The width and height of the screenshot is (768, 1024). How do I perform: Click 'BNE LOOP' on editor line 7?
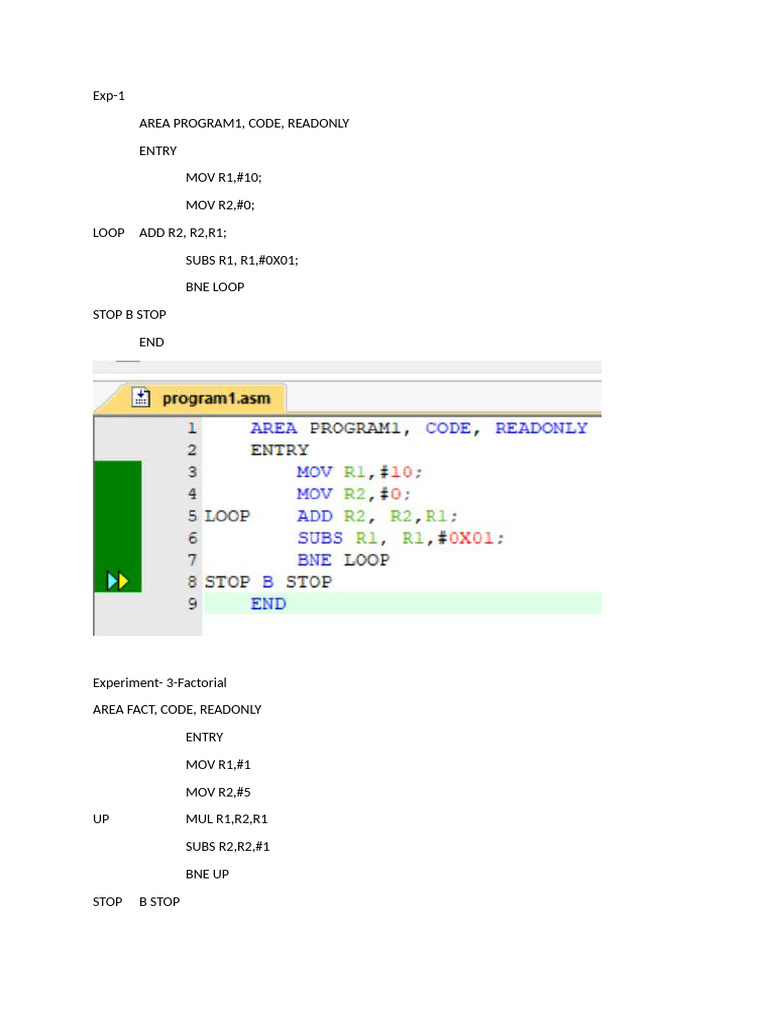344,560
